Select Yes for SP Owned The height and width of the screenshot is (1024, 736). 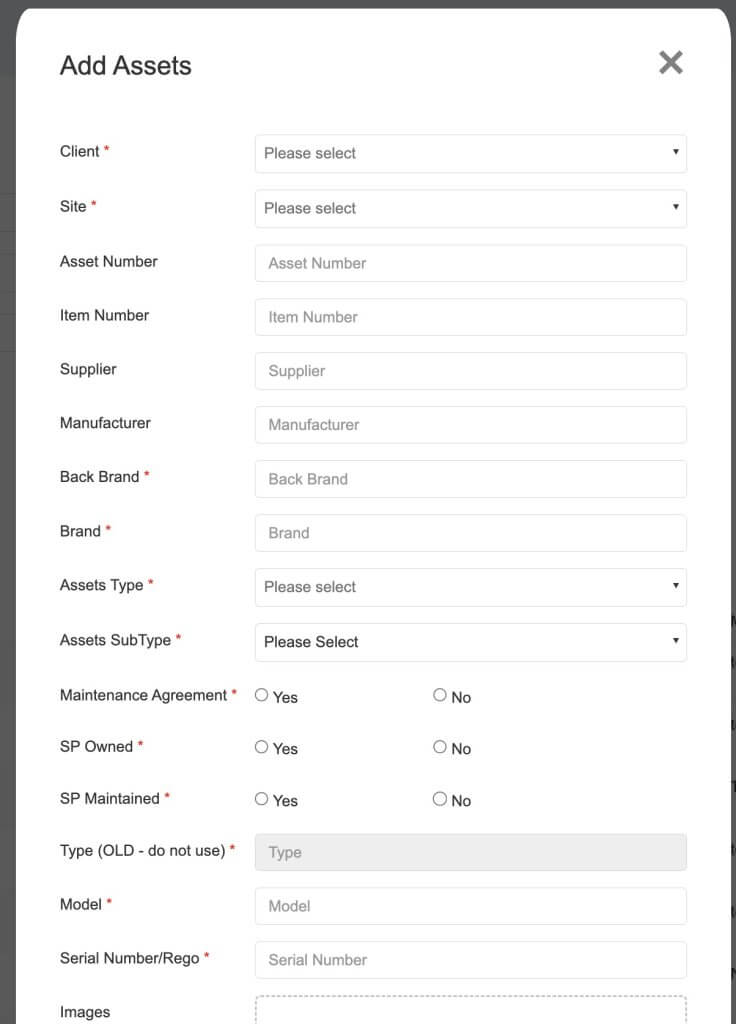click(x=261, y=747)
